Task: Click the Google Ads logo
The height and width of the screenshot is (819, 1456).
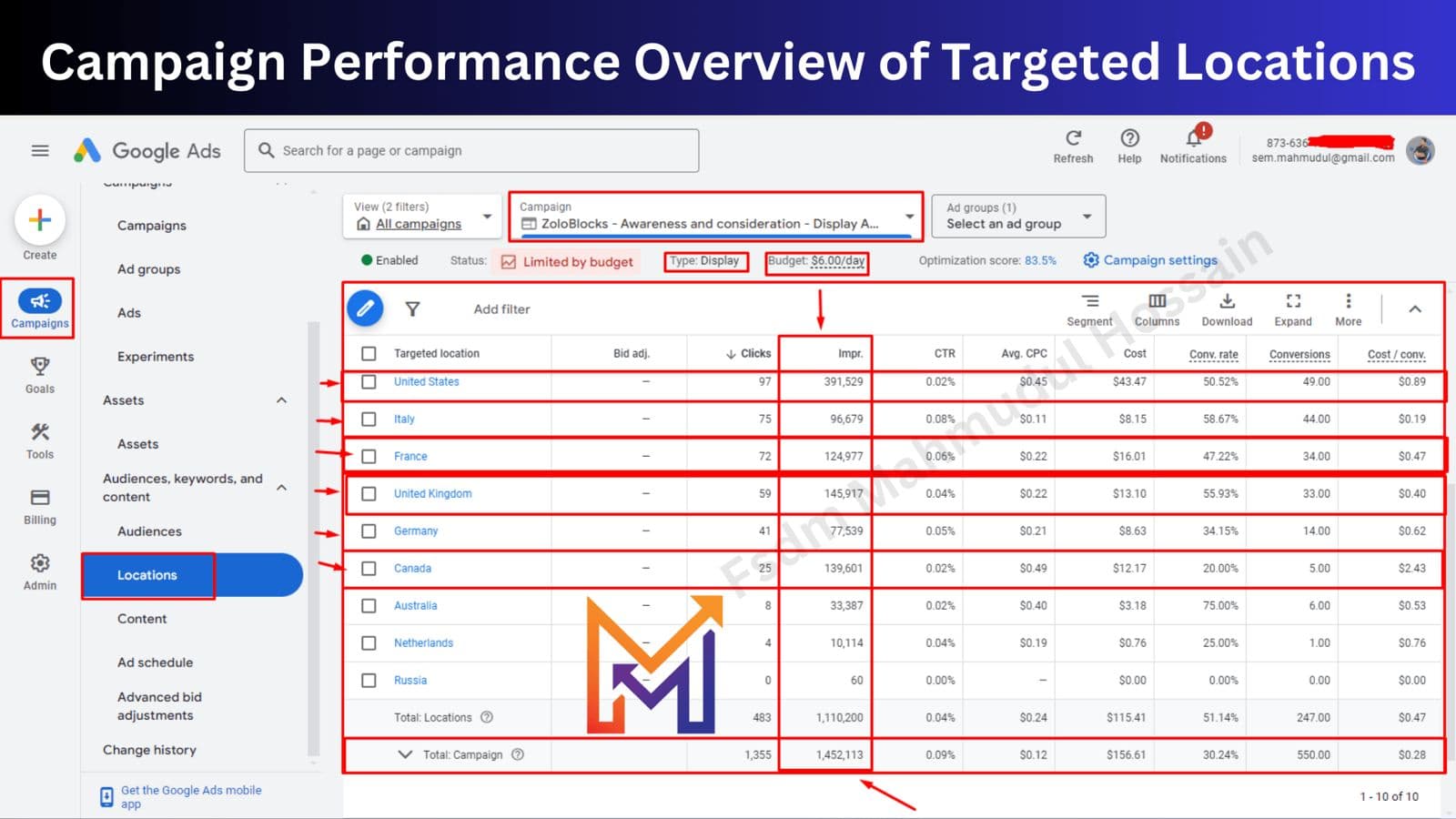Action: coord(147,150)
